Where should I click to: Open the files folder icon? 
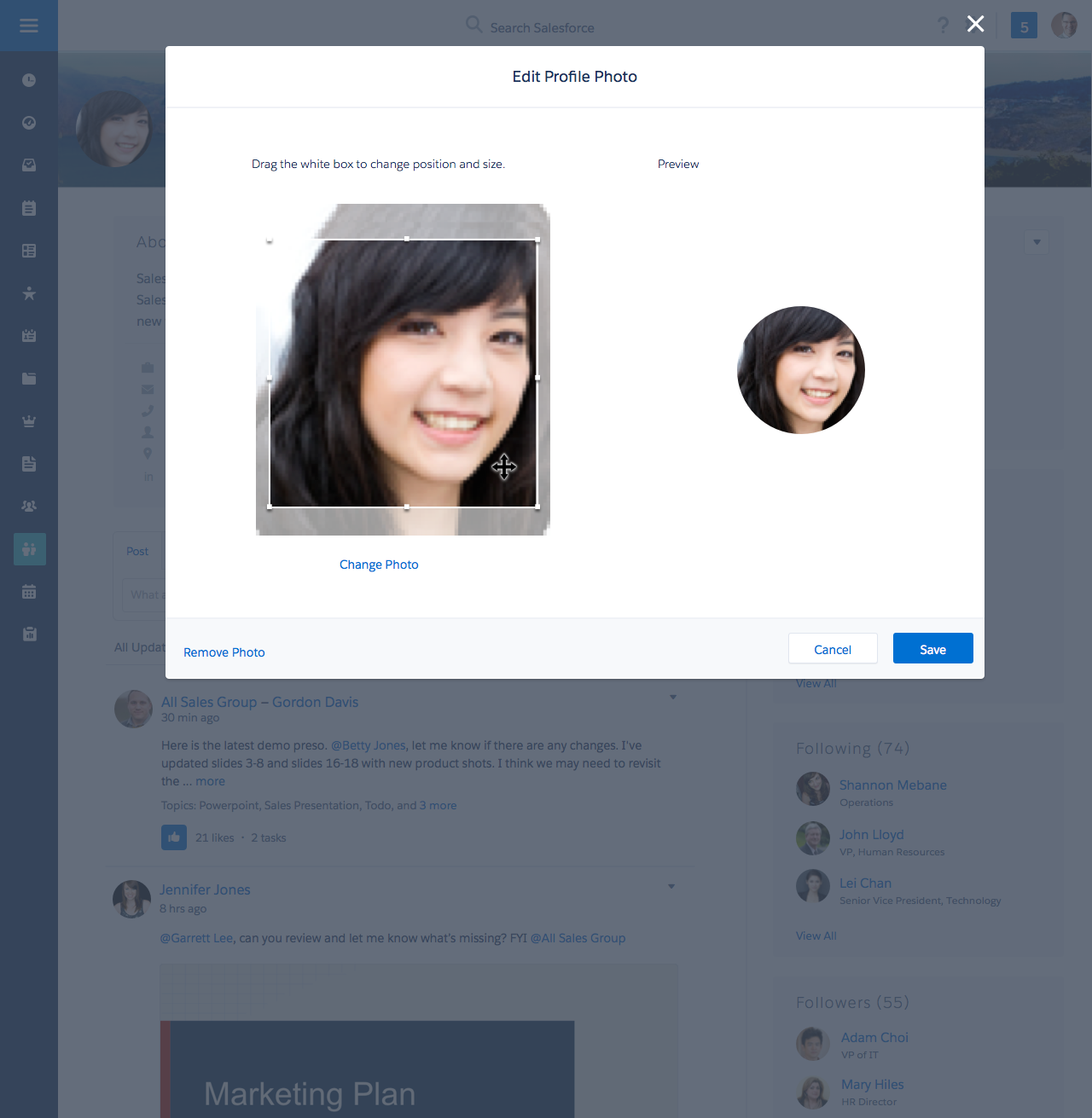[x=29, y=379]
